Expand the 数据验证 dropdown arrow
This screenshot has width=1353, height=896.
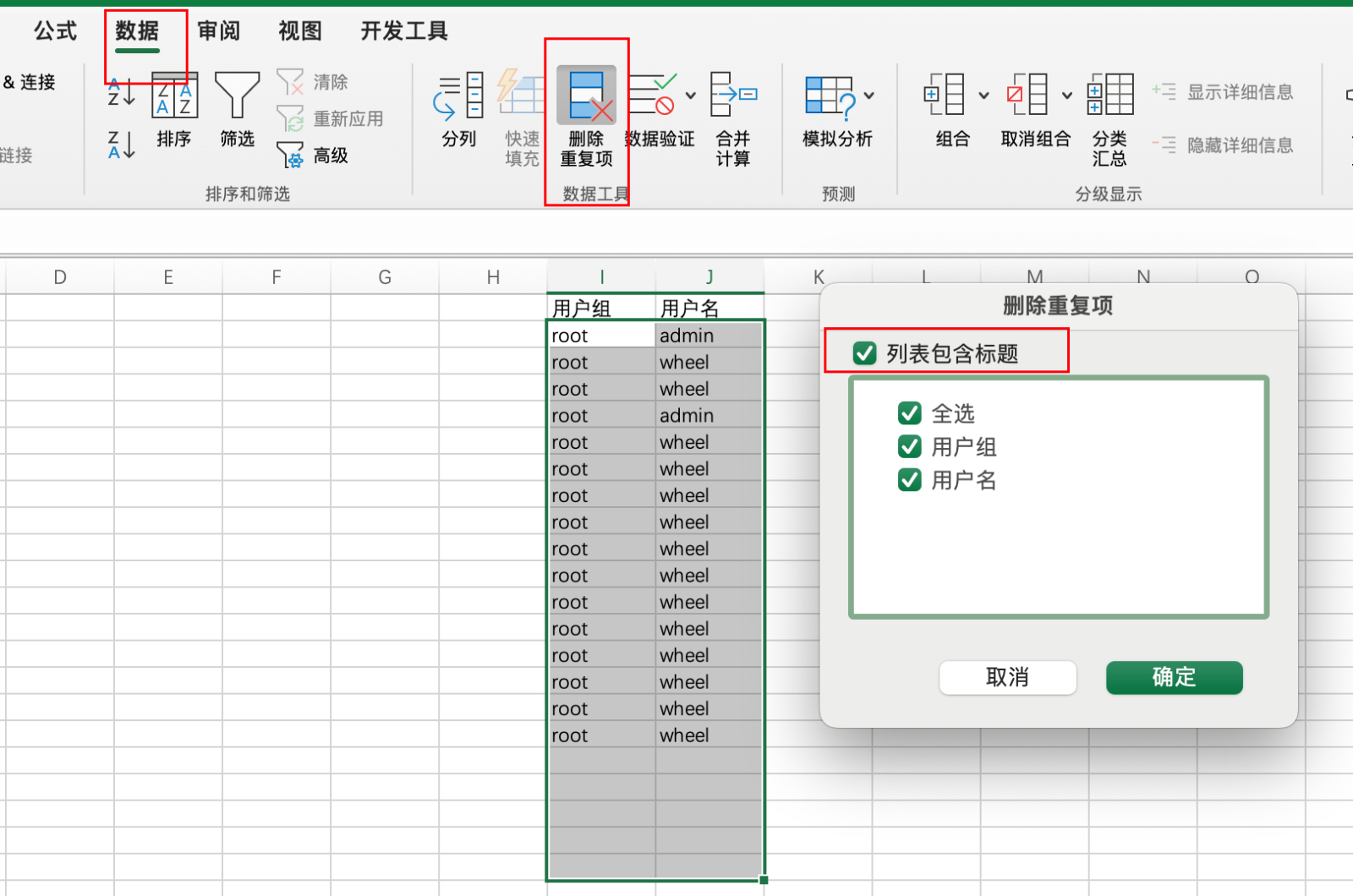pyautogui.click(x=691, y=96)
